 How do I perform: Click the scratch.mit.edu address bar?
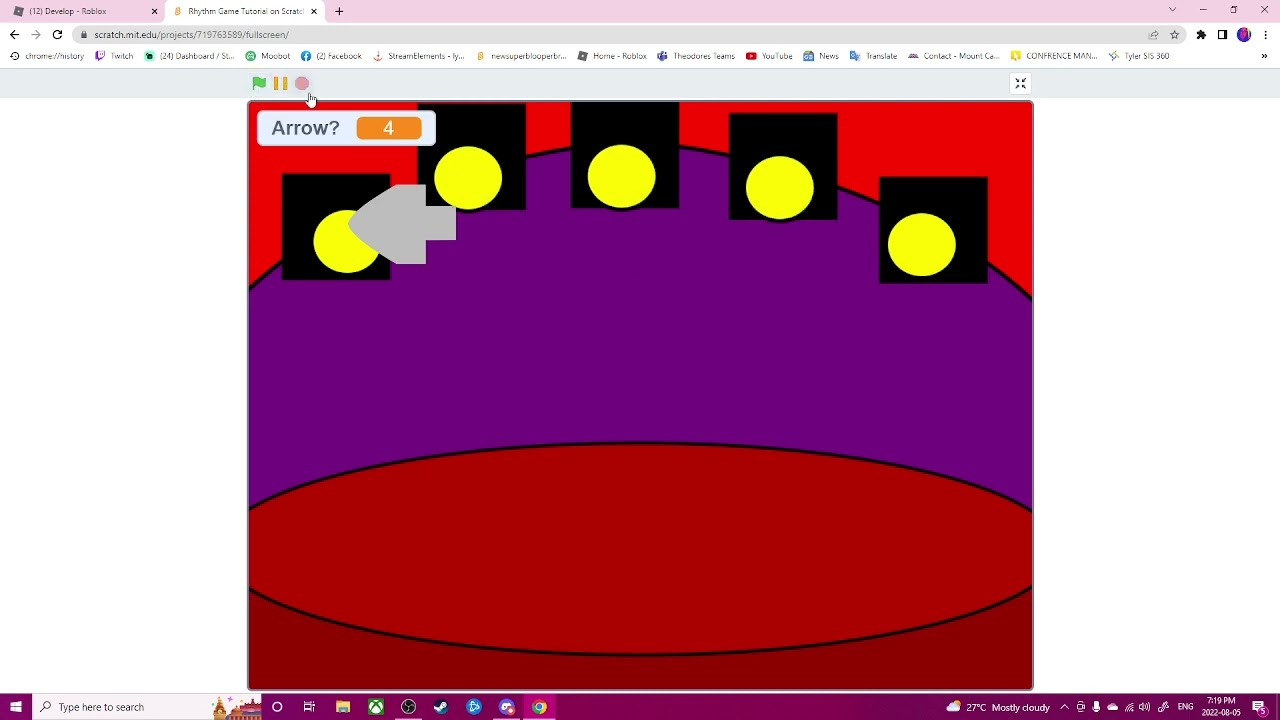click(610, 35)
